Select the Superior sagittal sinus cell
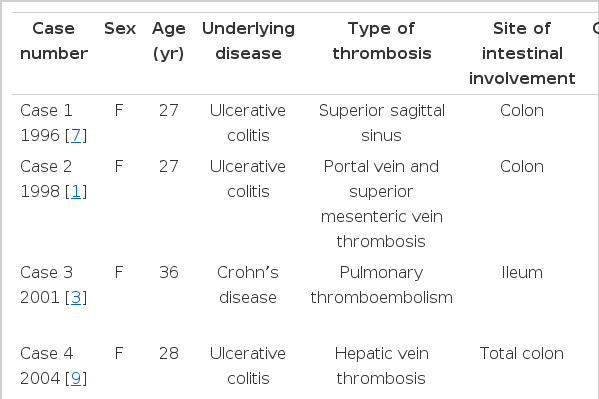Image resolution: width=599 pixels, height=399 pixels. coord(382,123)
